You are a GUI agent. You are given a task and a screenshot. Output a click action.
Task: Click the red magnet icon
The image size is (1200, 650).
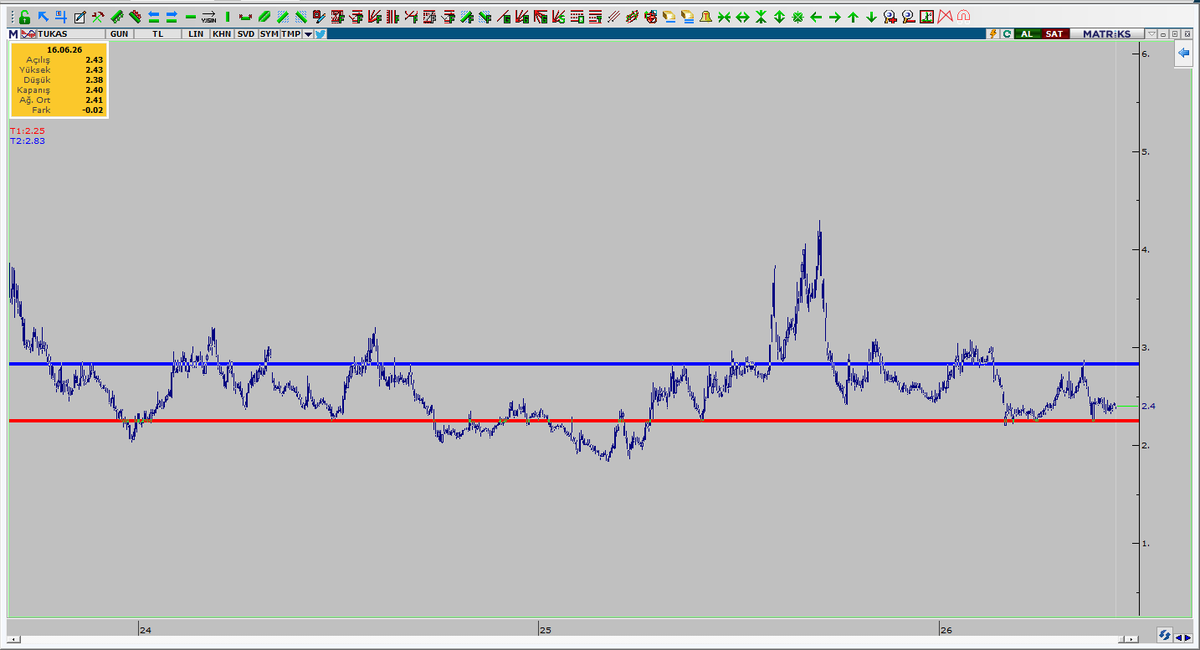(x=963, y=17)
